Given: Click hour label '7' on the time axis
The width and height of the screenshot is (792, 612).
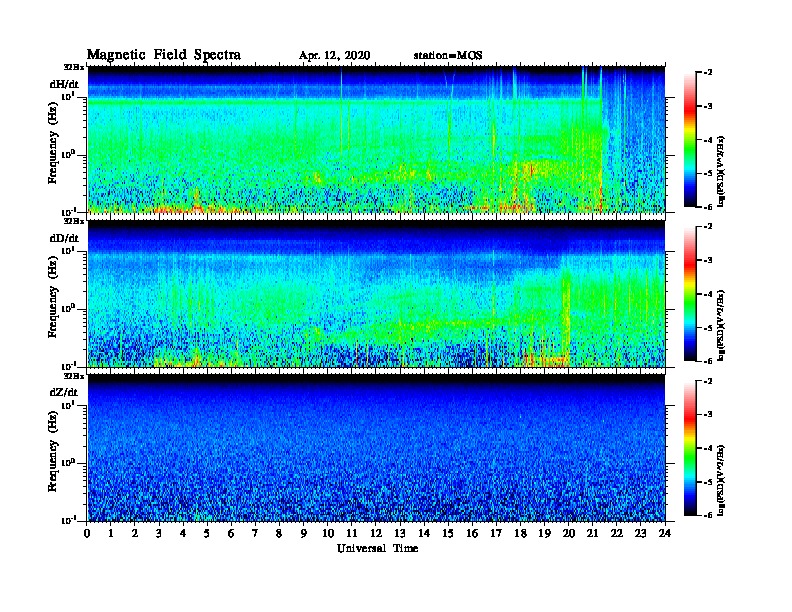Looking at the screenshot, I should 256,534.
